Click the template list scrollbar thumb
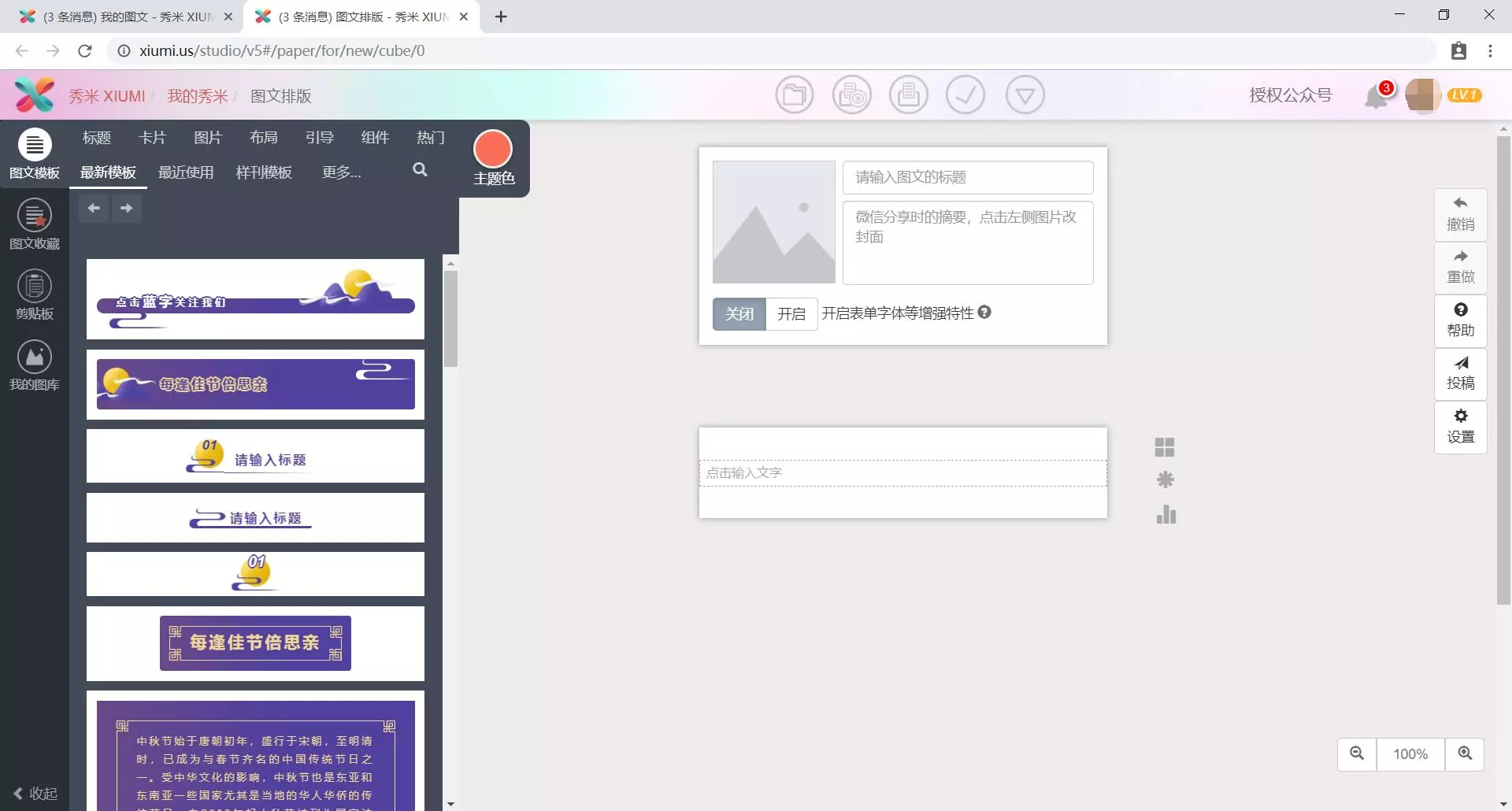Viewport: 1512px width, 811px height. pos(450,319)
